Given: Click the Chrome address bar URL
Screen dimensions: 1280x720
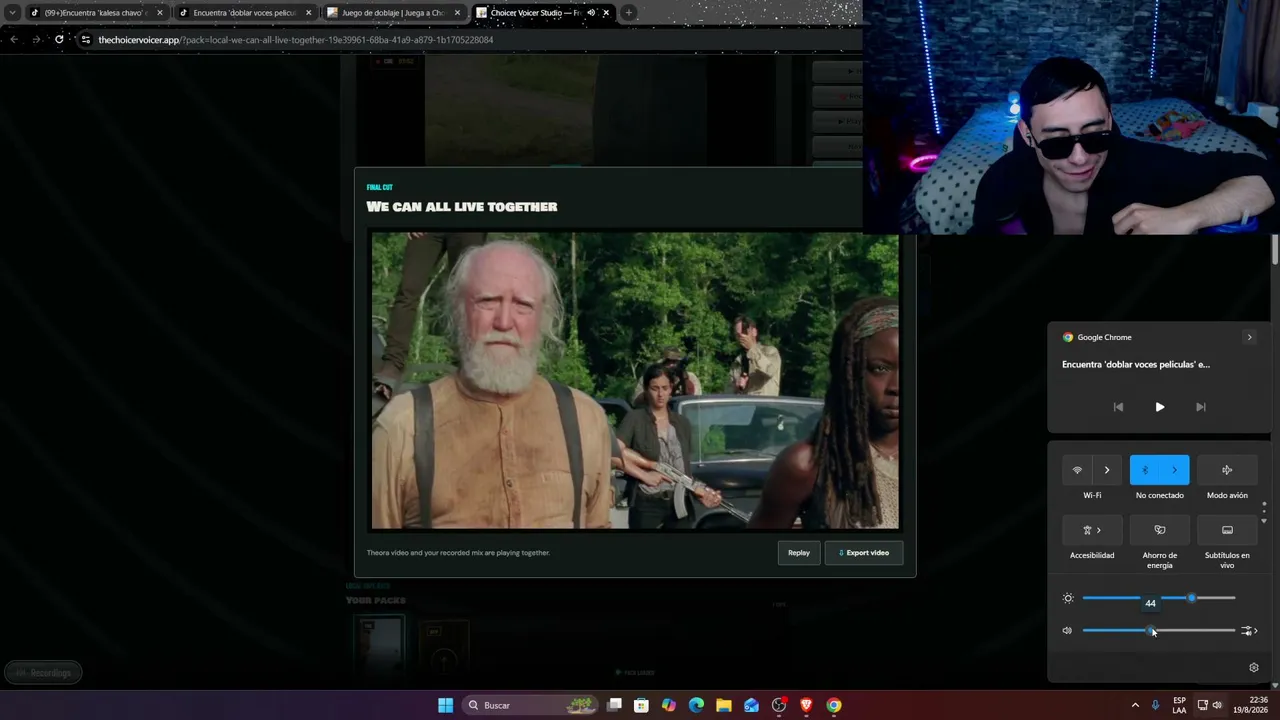Looking at the screenshot, I should tap(296, 40).
